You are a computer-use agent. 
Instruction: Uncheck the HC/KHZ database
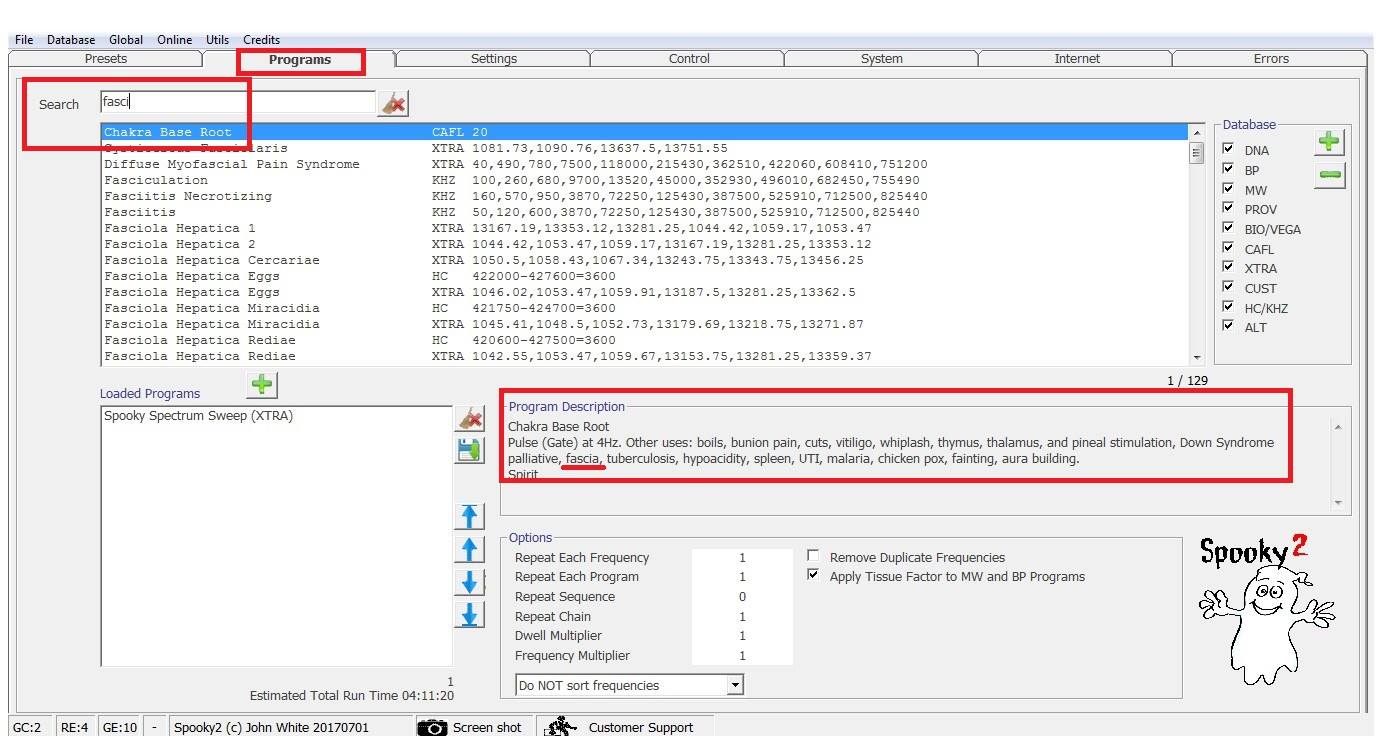[1229, 307]
